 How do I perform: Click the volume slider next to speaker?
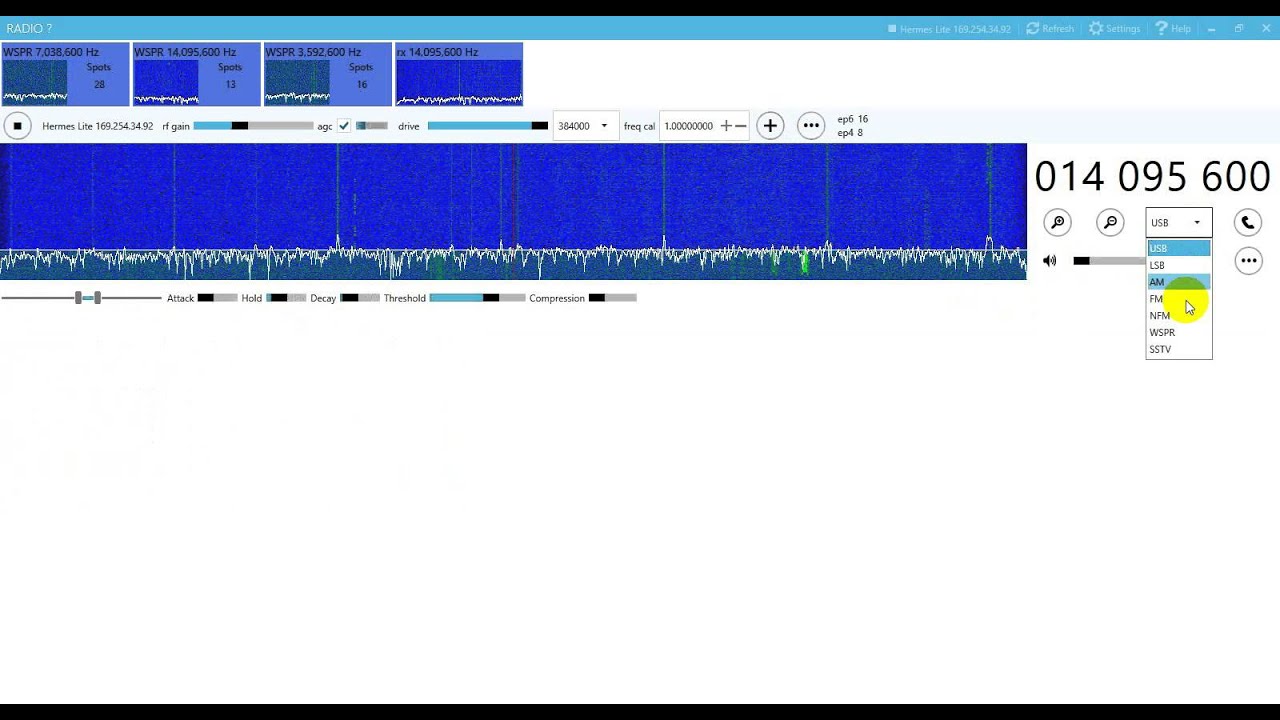(x=1109, y=261)
